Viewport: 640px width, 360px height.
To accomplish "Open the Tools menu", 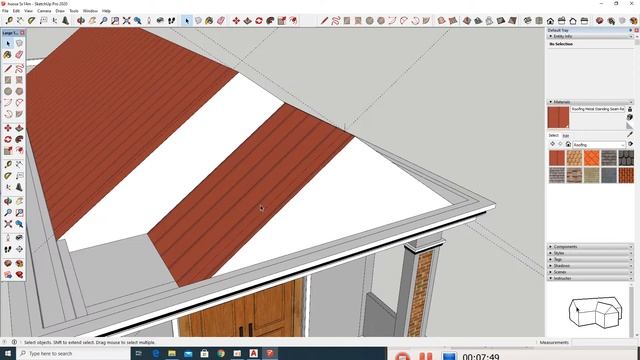I will tap(74, 11).
